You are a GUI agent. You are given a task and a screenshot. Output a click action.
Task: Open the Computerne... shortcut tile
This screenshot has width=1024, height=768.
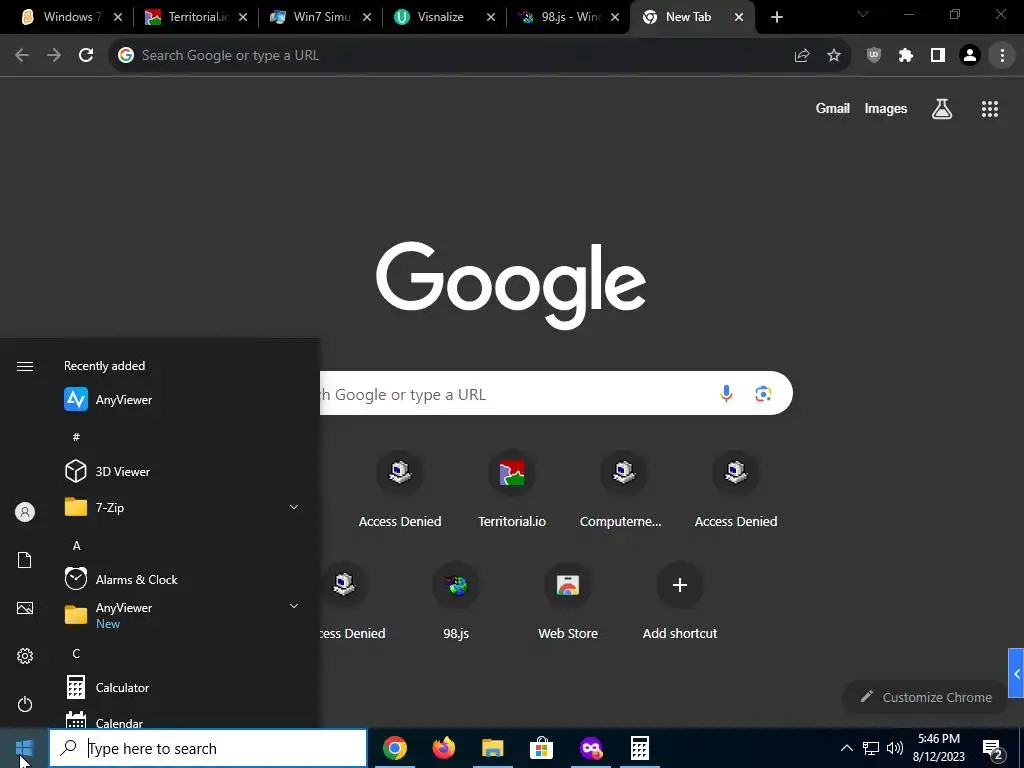(x=624, y=490)
